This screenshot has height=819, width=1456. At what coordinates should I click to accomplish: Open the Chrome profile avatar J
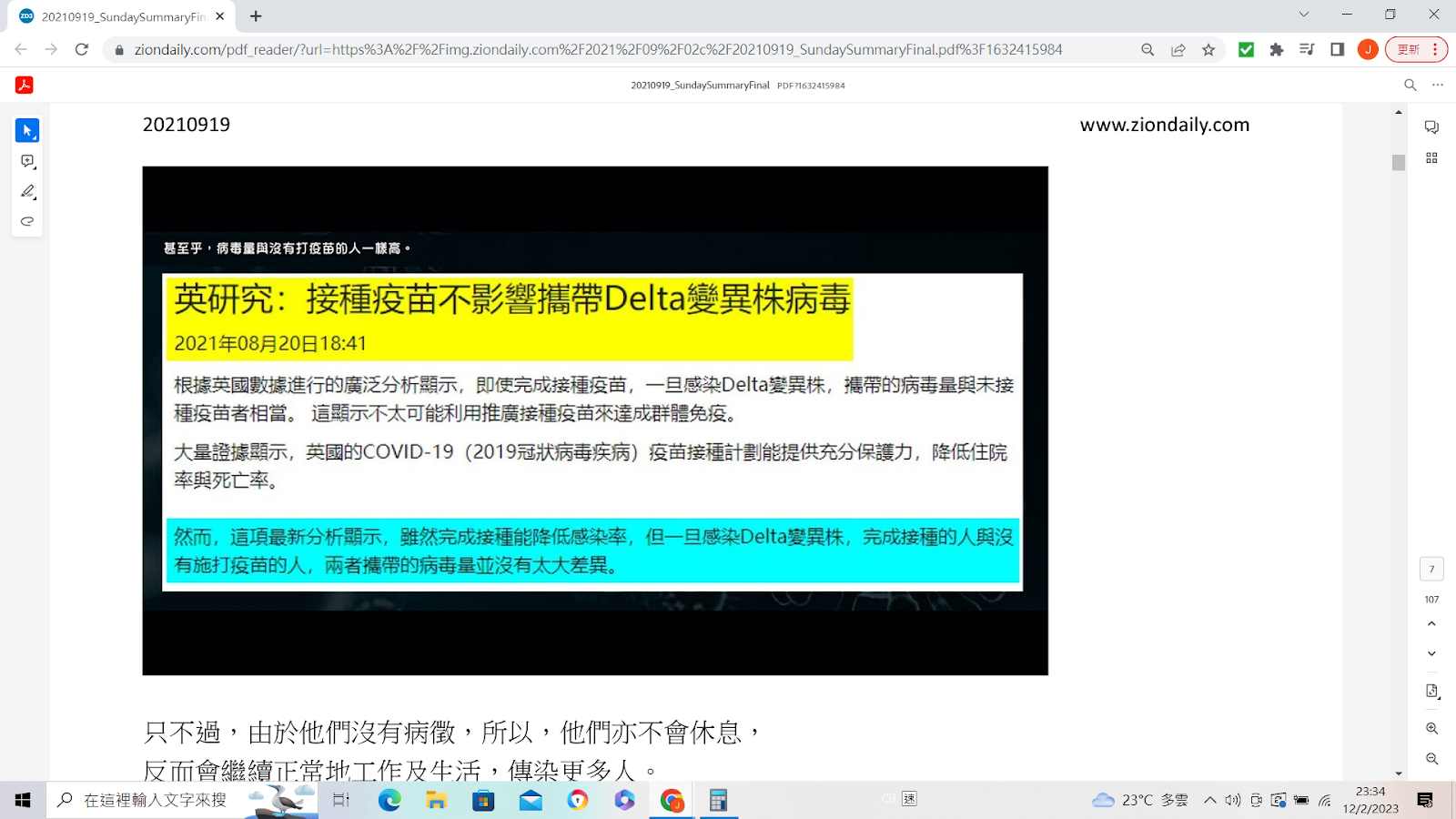point(1368,50)
